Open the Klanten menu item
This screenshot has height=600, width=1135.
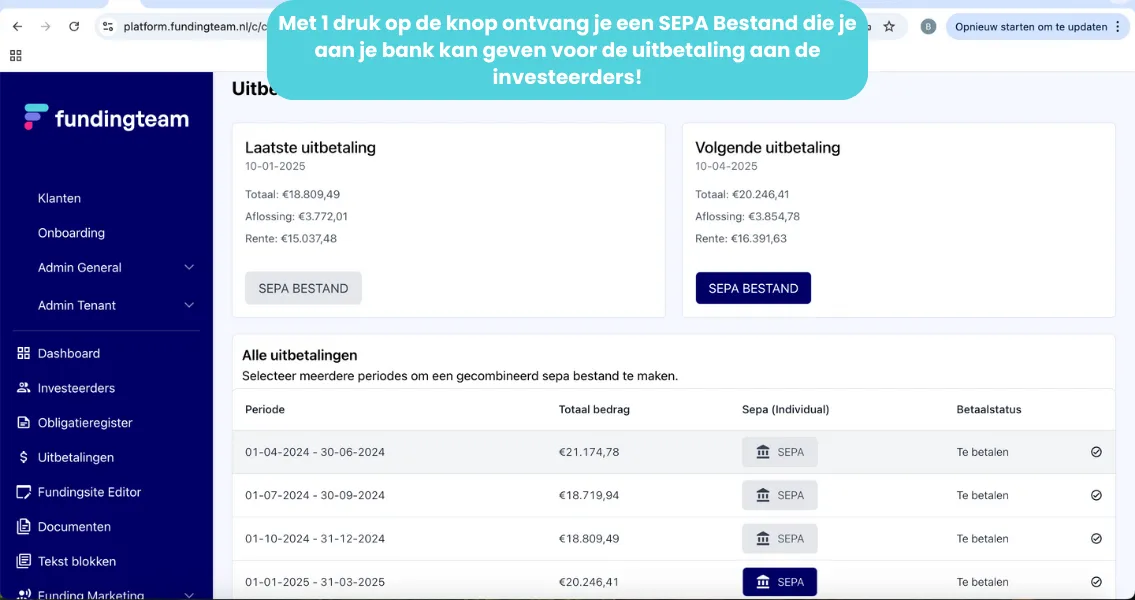coord(59,198)
